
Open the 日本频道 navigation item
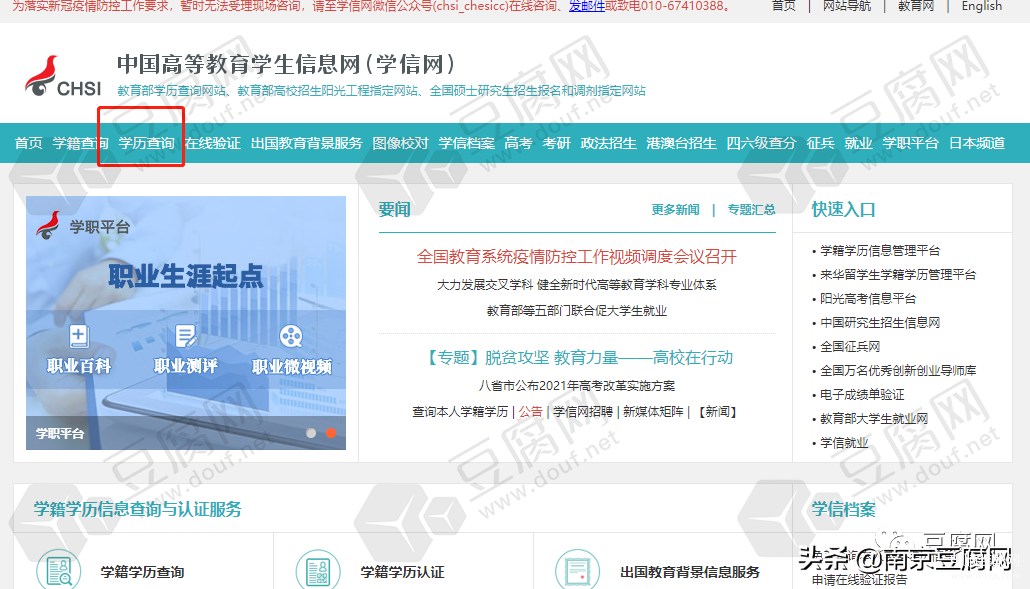[x=977, y=143]
